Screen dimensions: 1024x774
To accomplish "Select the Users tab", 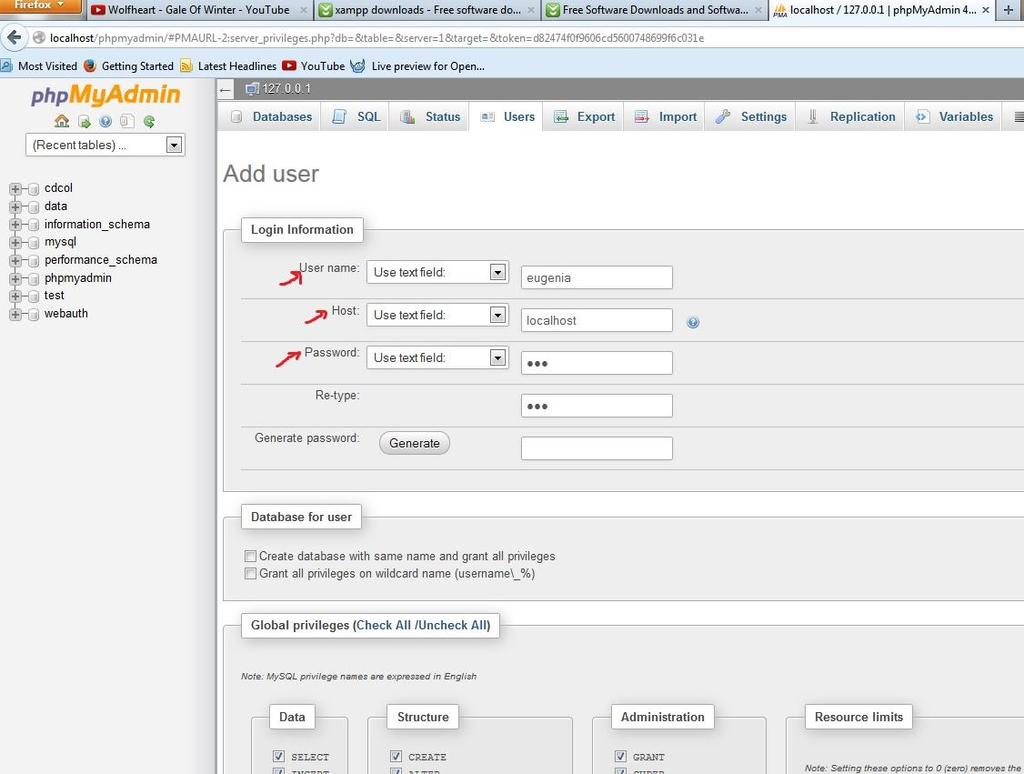I will 507,117.
